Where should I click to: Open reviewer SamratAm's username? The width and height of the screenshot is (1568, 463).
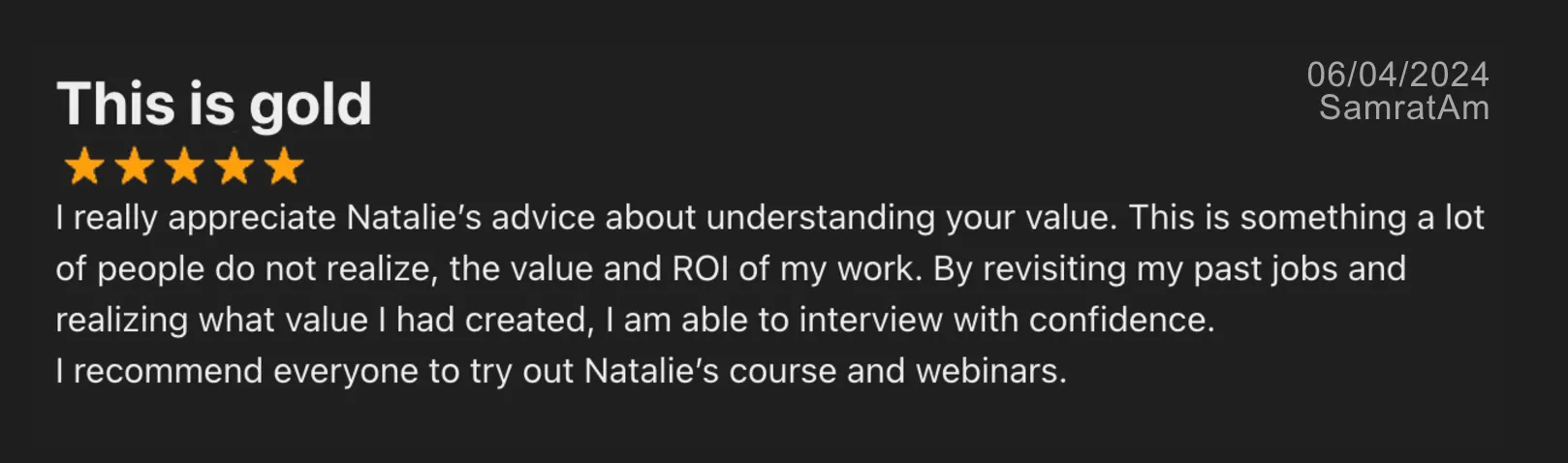pos(1403,108)
